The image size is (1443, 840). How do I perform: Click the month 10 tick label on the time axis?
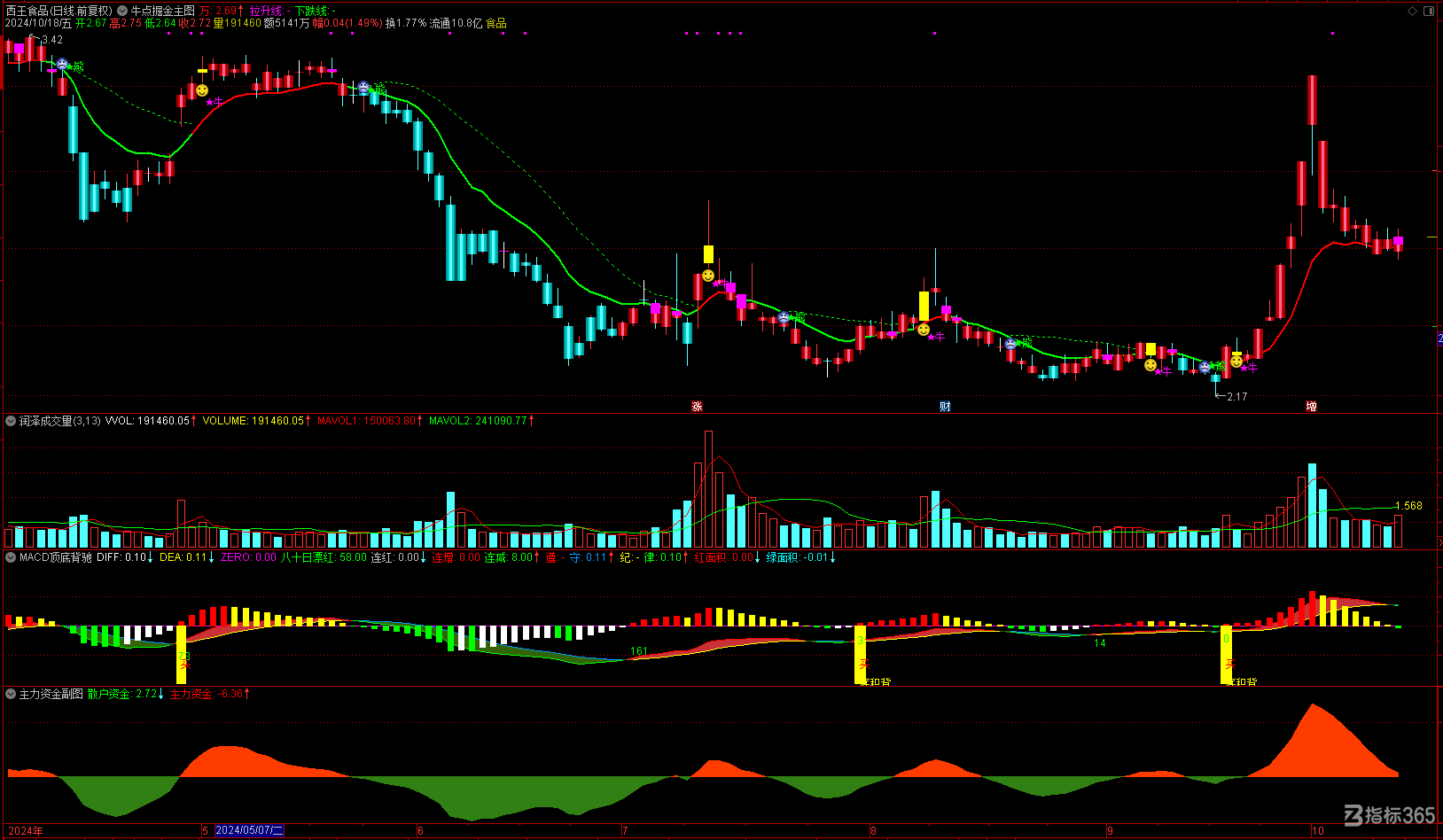click(x=1318, y=831)
